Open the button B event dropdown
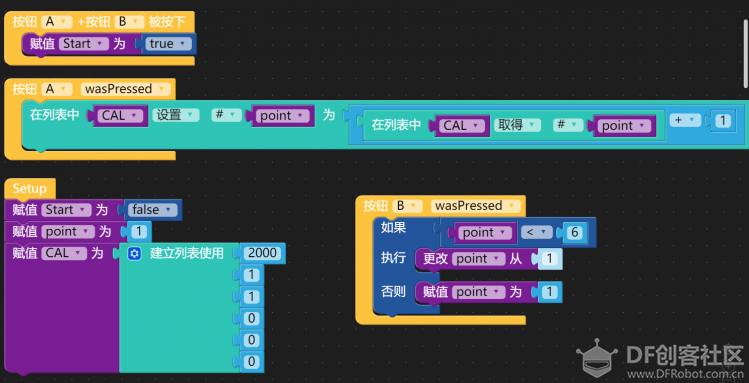Viewport: 749px width, 383px height. (407, 206)
